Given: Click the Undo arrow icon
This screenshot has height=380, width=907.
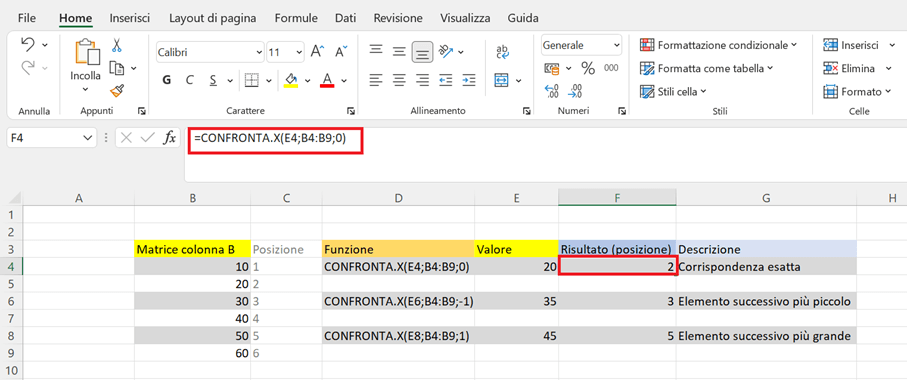Looking at the screenshot, I should click(x=28, y=45).
